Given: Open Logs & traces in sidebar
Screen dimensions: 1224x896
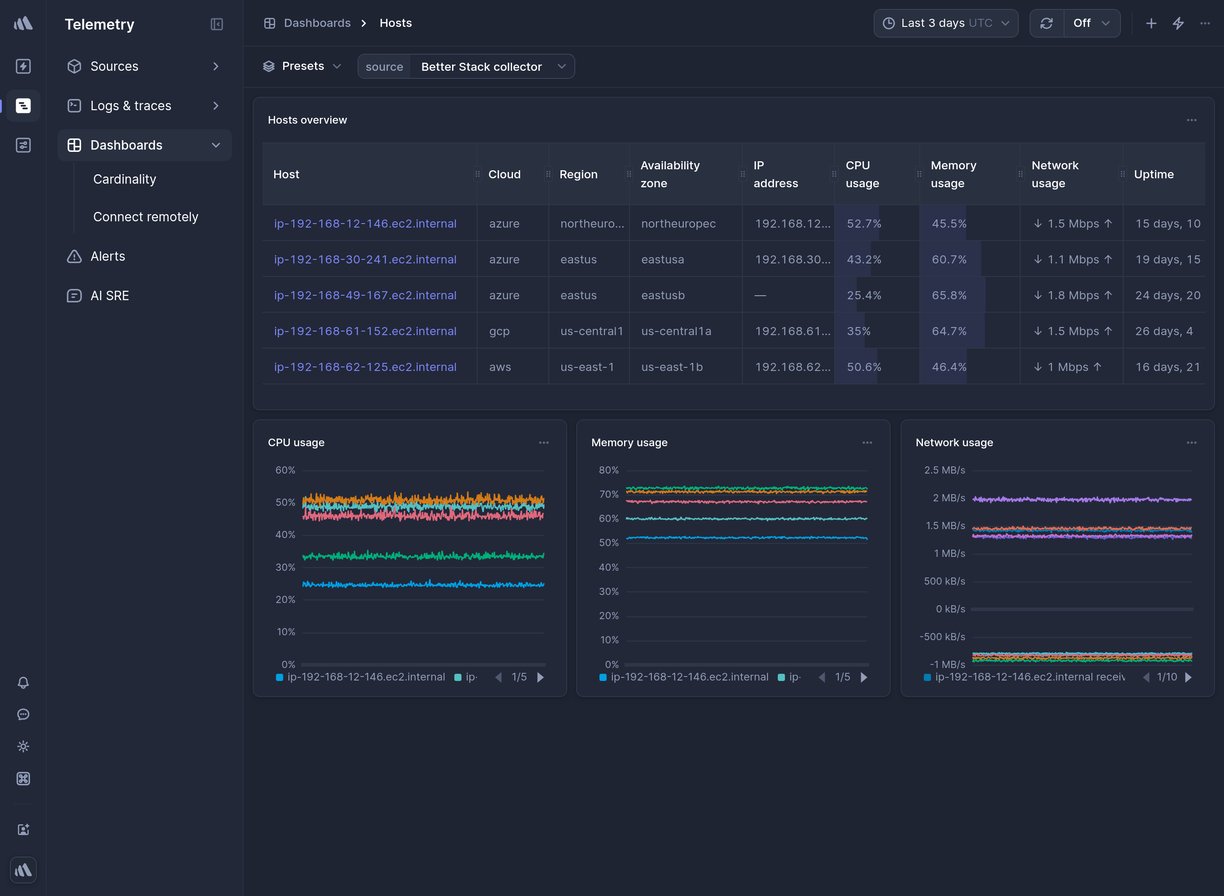Looking at the screenshot, I should point(131,106).
